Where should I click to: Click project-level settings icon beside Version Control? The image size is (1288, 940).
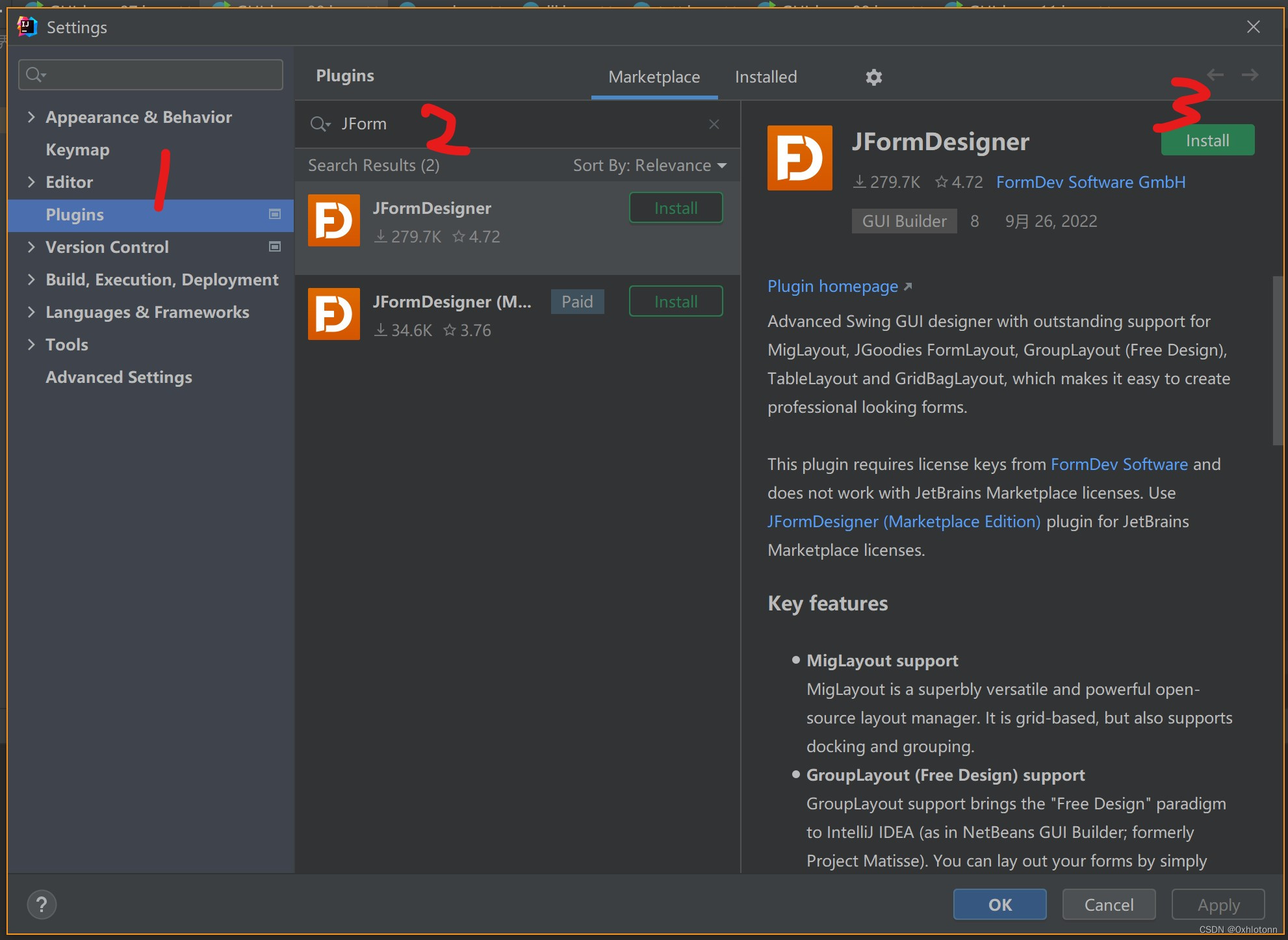pyautogui.click(x=275, y=247)
